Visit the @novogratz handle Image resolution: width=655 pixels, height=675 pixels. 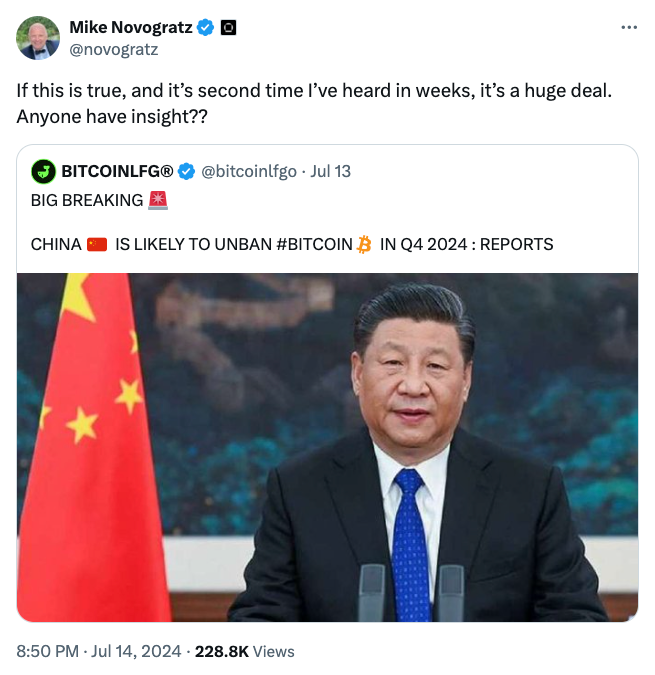point(114,50)
